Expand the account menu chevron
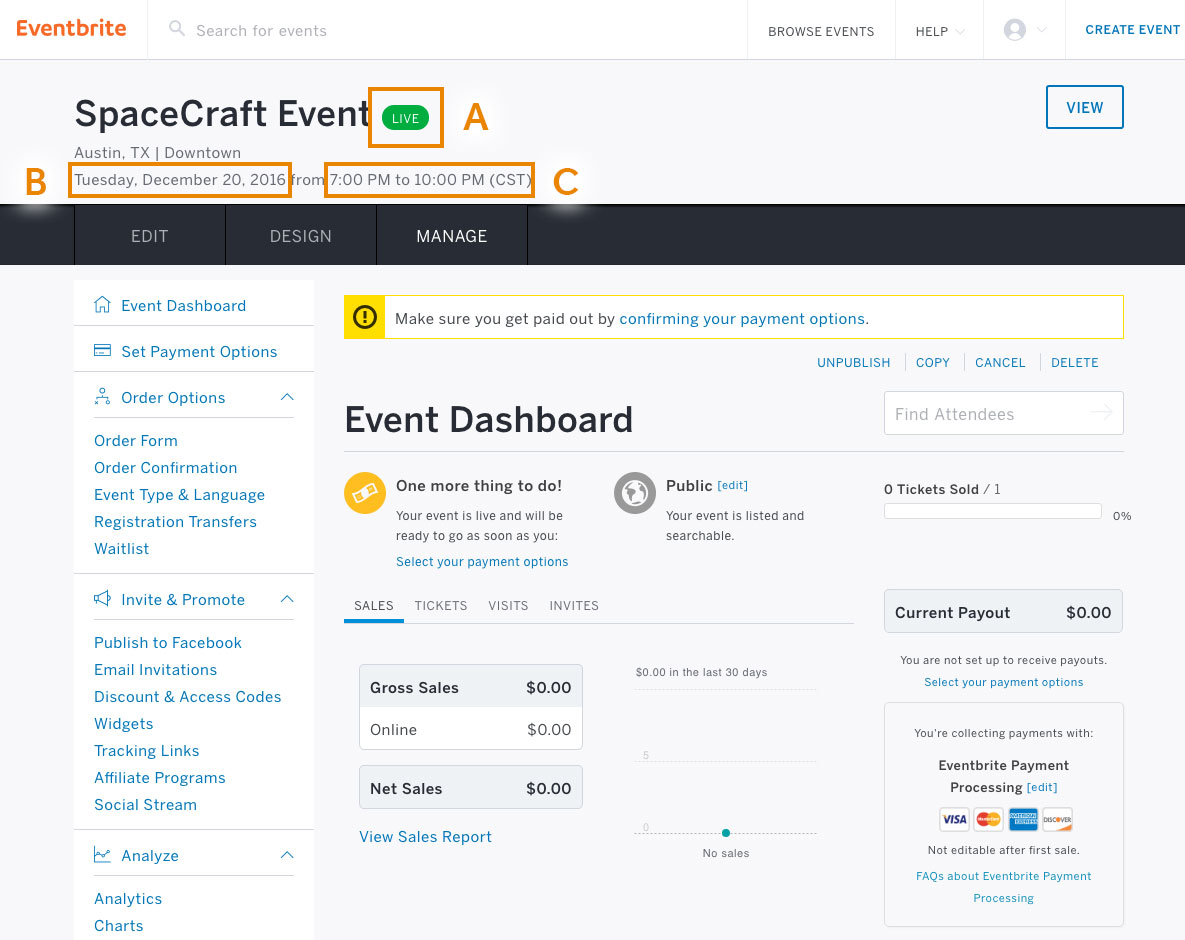The width and height of the screenshot is (1185, 940). click(x=1042, y=30)
